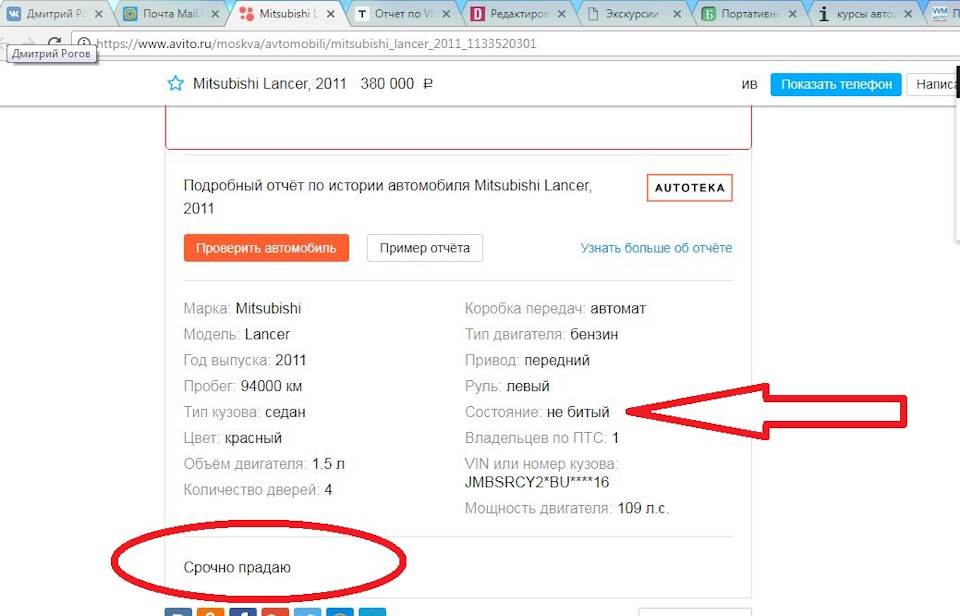Add the Mitsubishi Lancer listing to favorites with the star
The image size is (960, 616).
176,83
